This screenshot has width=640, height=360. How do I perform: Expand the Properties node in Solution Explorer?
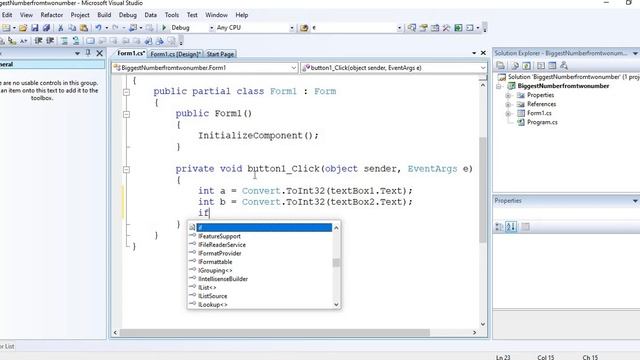tap(508, 96)
